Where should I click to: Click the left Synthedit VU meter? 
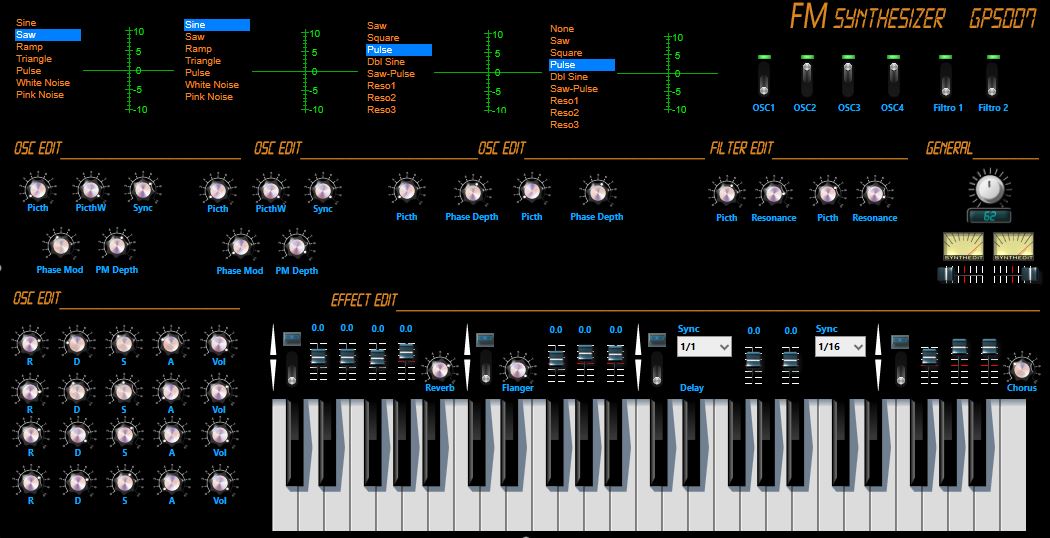pyautogui.click(x=964, y=247)
